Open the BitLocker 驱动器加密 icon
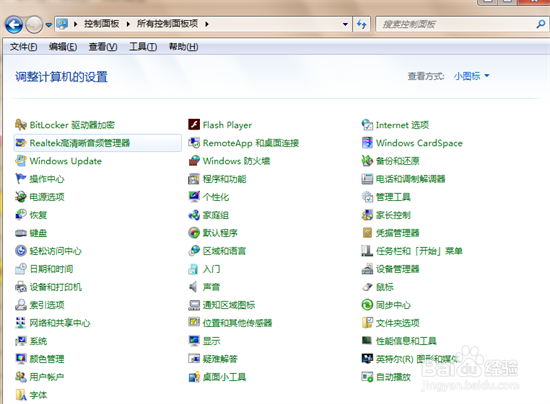 pyautogui.click(x=21, y=125)
